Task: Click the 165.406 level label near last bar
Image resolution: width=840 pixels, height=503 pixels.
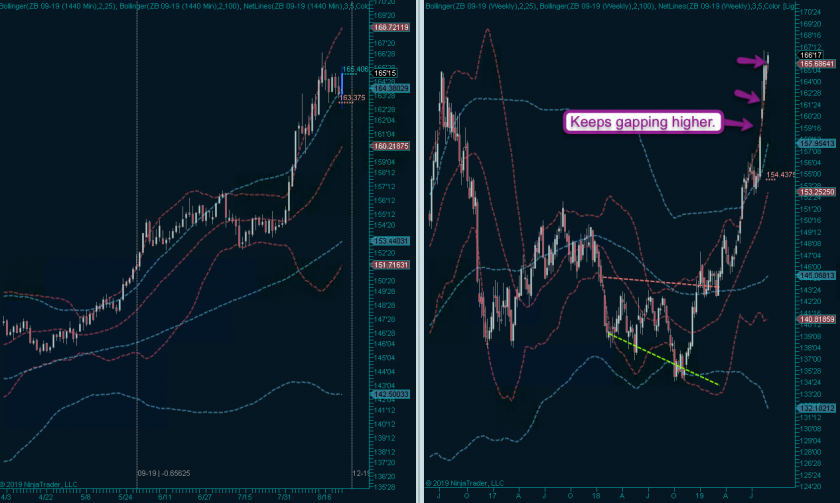Action: 355,69
